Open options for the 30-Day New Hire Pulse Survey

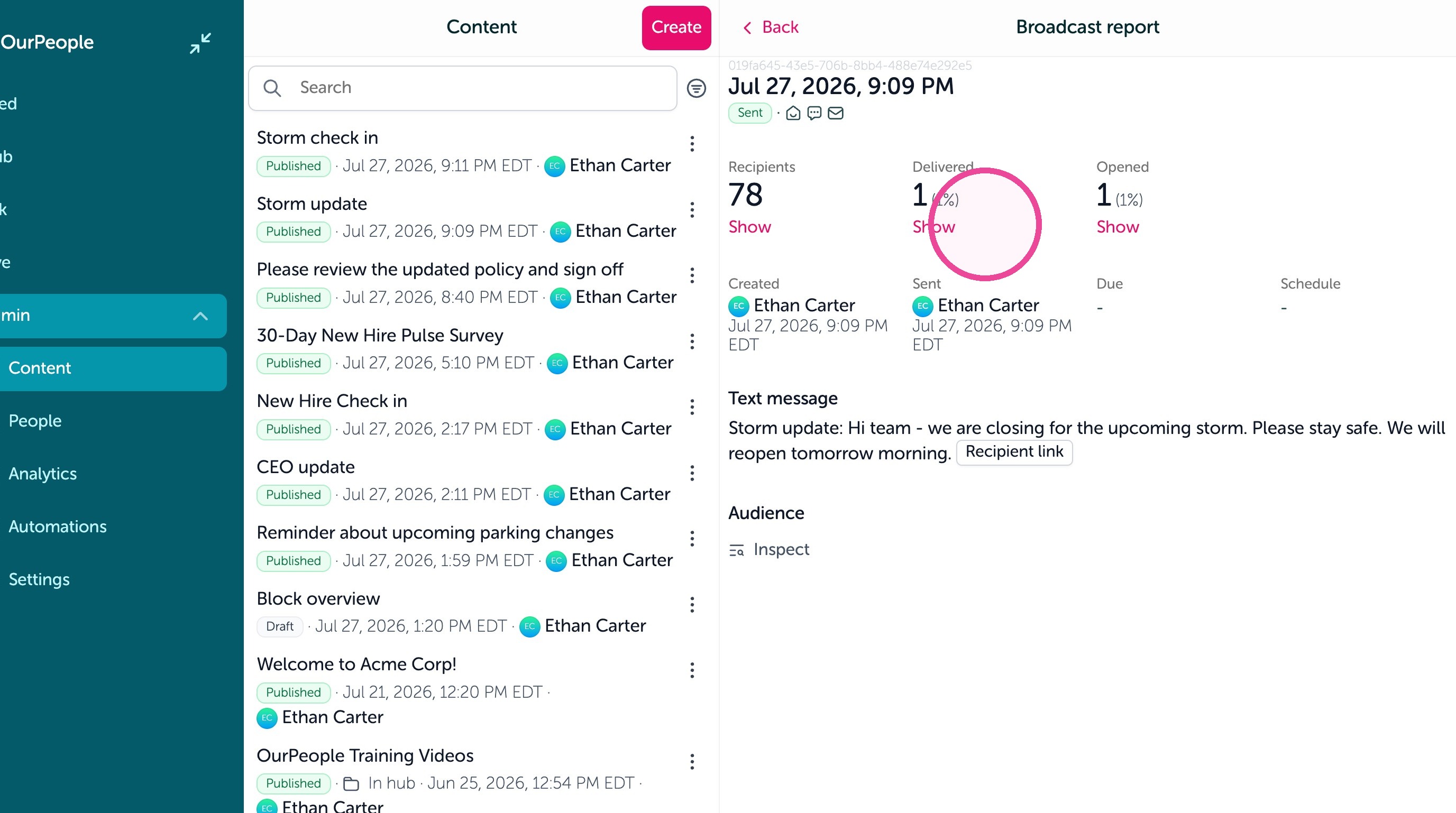pos(692,341)
